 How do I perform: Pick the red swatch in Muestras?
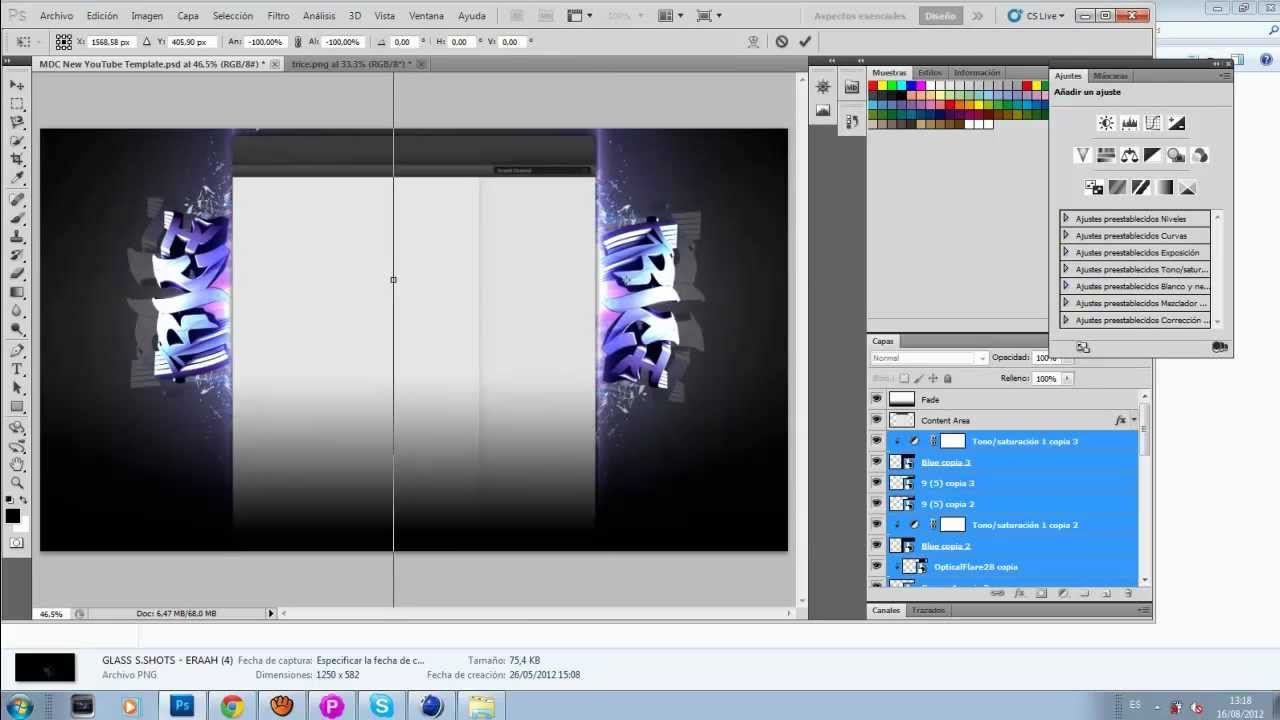(873, 86)
